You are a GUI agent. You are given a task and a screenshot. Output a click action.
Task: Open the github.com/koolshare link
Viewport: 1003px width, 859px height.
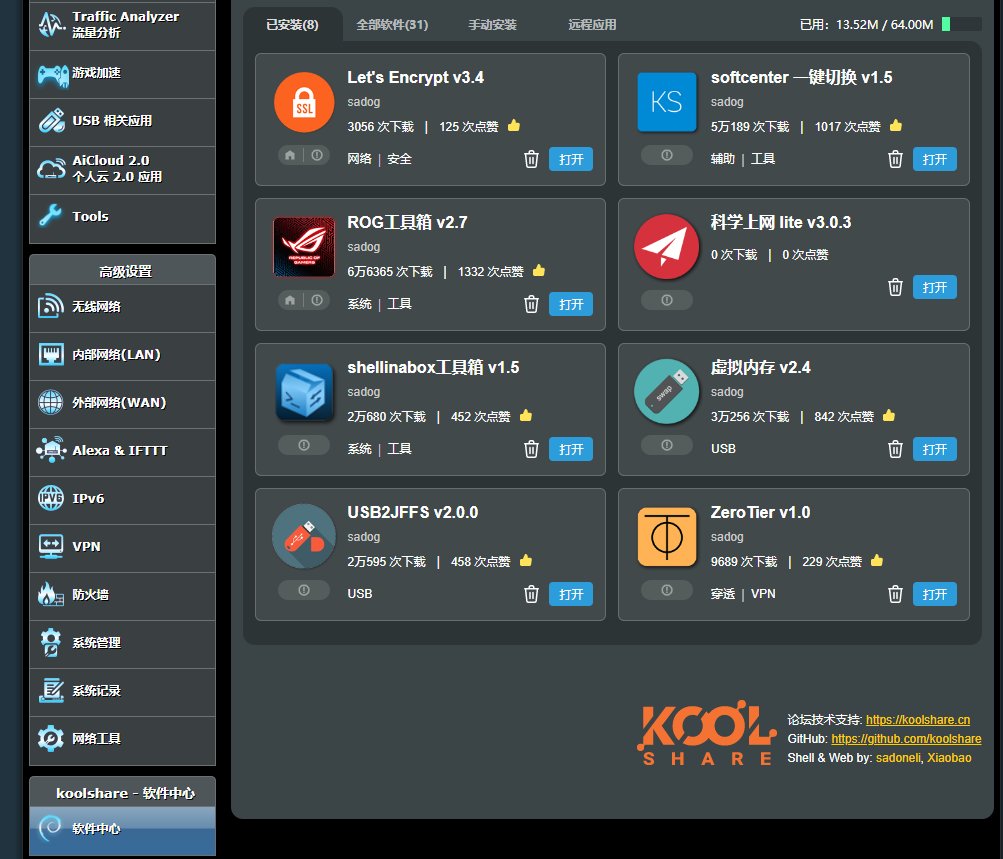click(x=906, y=739)
